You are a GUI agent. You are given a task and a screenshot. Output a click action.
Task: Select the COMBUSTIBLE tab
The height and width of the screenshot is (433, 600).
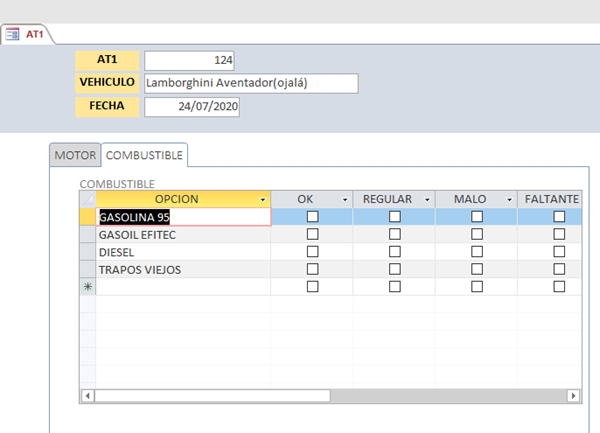click(144, 156)
